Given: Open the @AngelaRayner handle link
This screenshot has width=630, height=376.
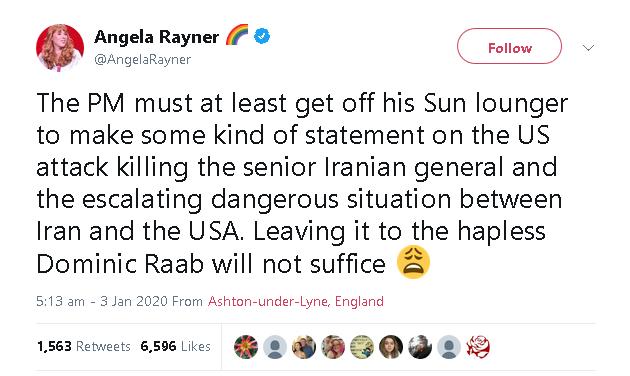Looking at the screenshot, I should [x=142, y=60].
